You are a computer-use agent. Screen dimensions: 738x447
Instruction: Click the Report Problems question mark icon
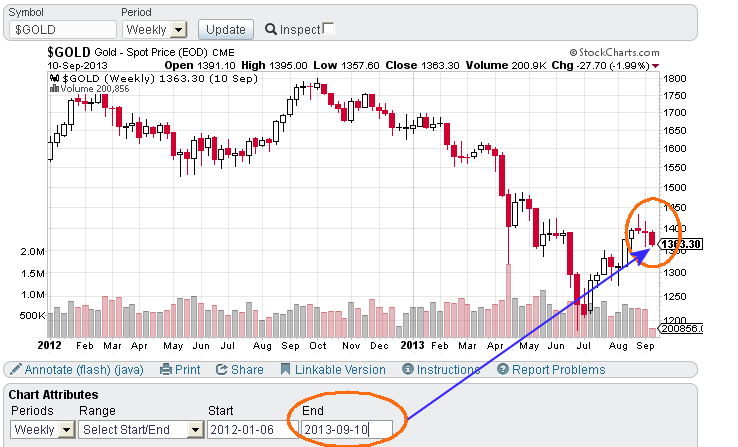point(503,369)
